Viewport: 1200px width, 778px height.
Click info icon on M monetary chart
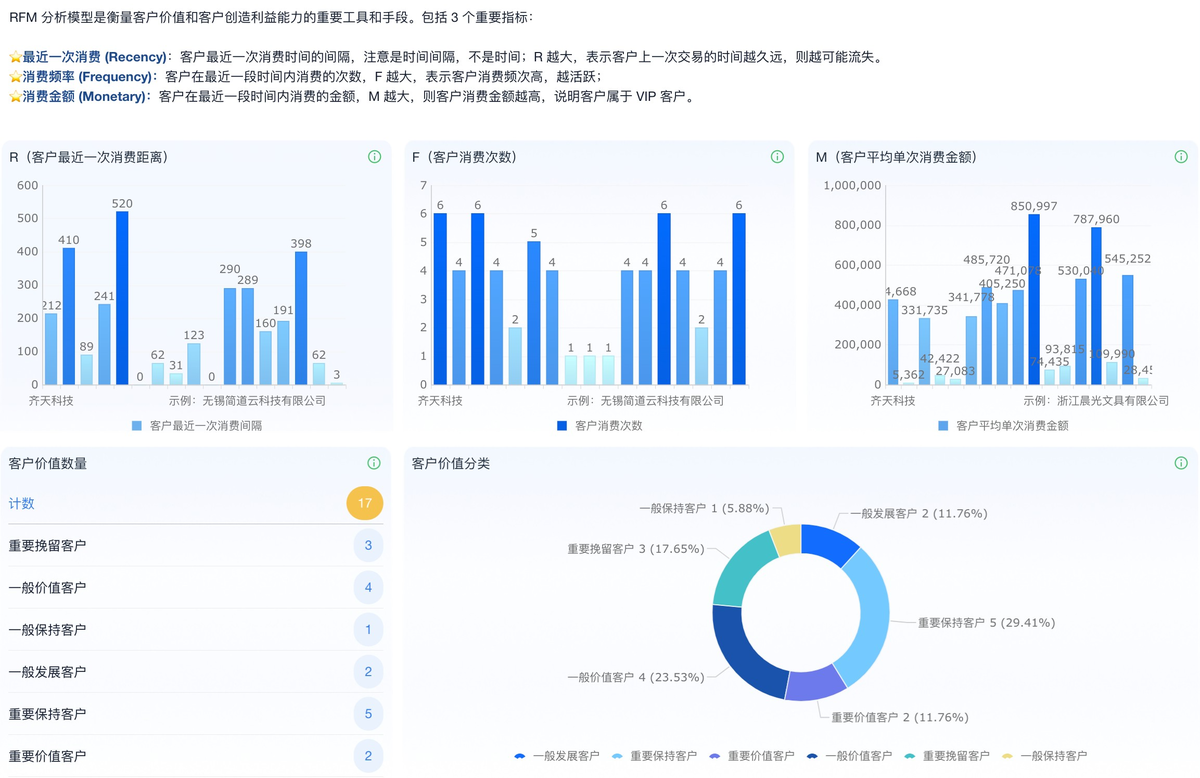(x=1181, y=157)
